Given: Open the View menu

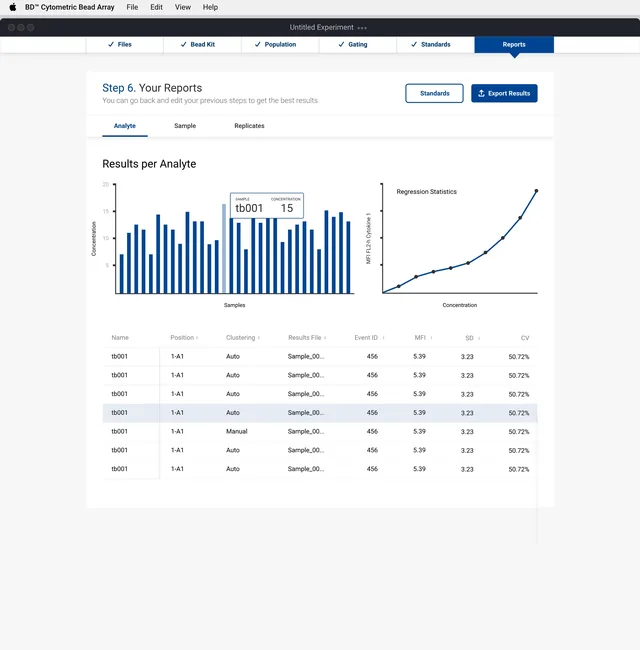Looking at the screenshot, I should (x=183, y=7).
